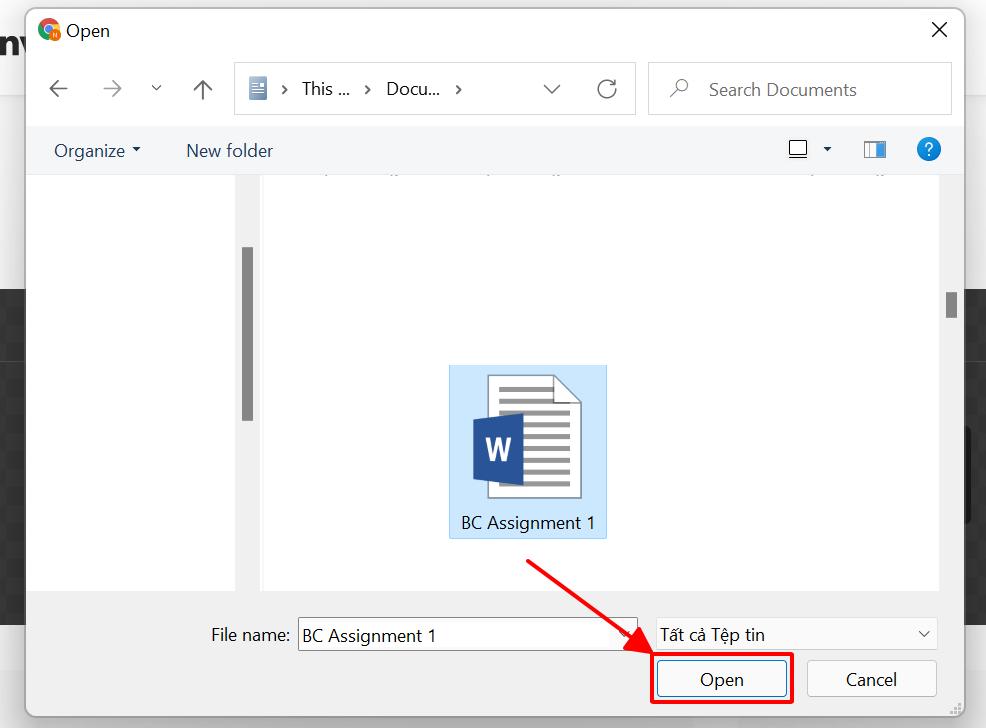Viewport: 986px width, 728px height.
Task: Toggle the preview pane
Action: pyautogui.click(x=874, y=148)
